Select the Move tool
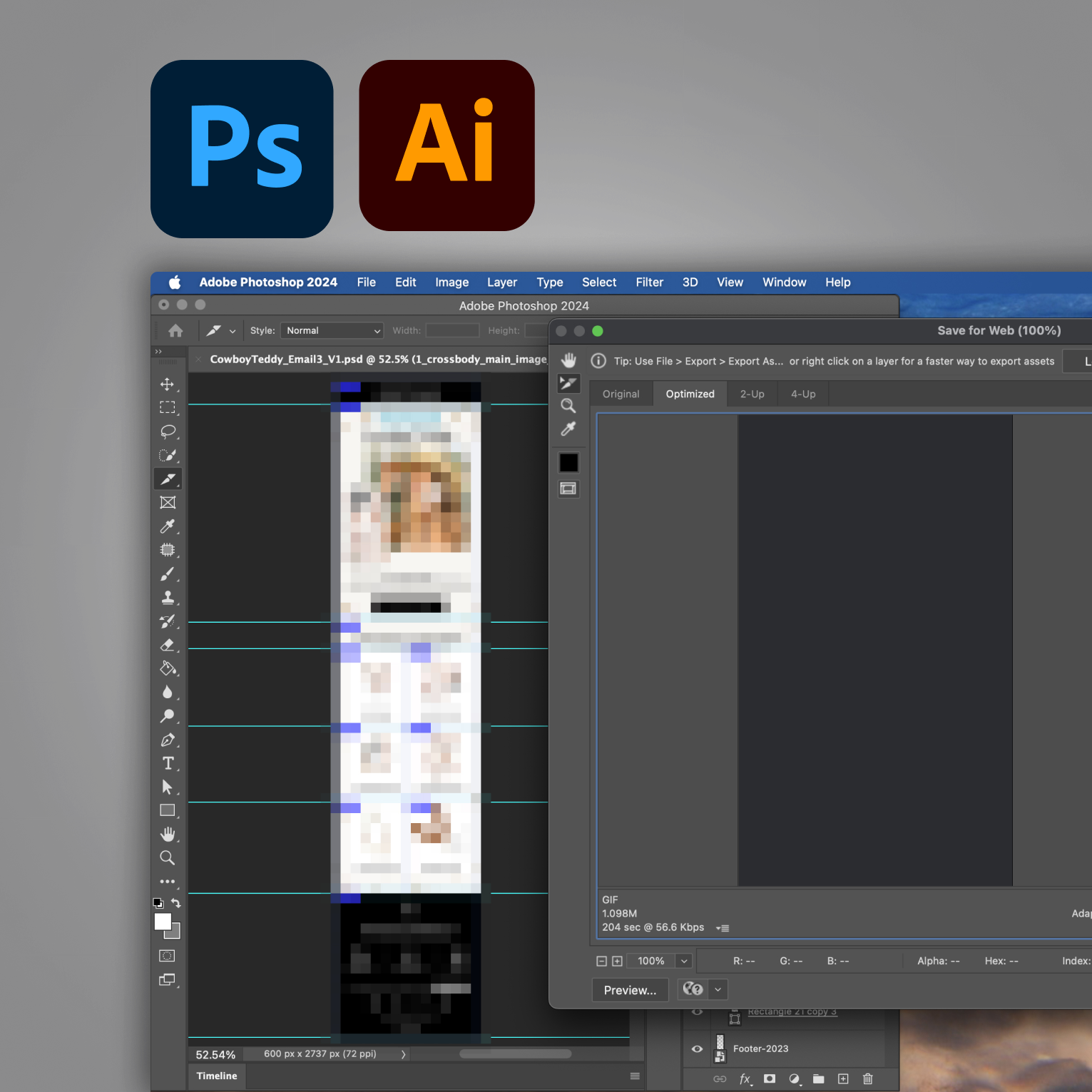This screenshot has height=1092, width=1092. [x=168, y=384]
